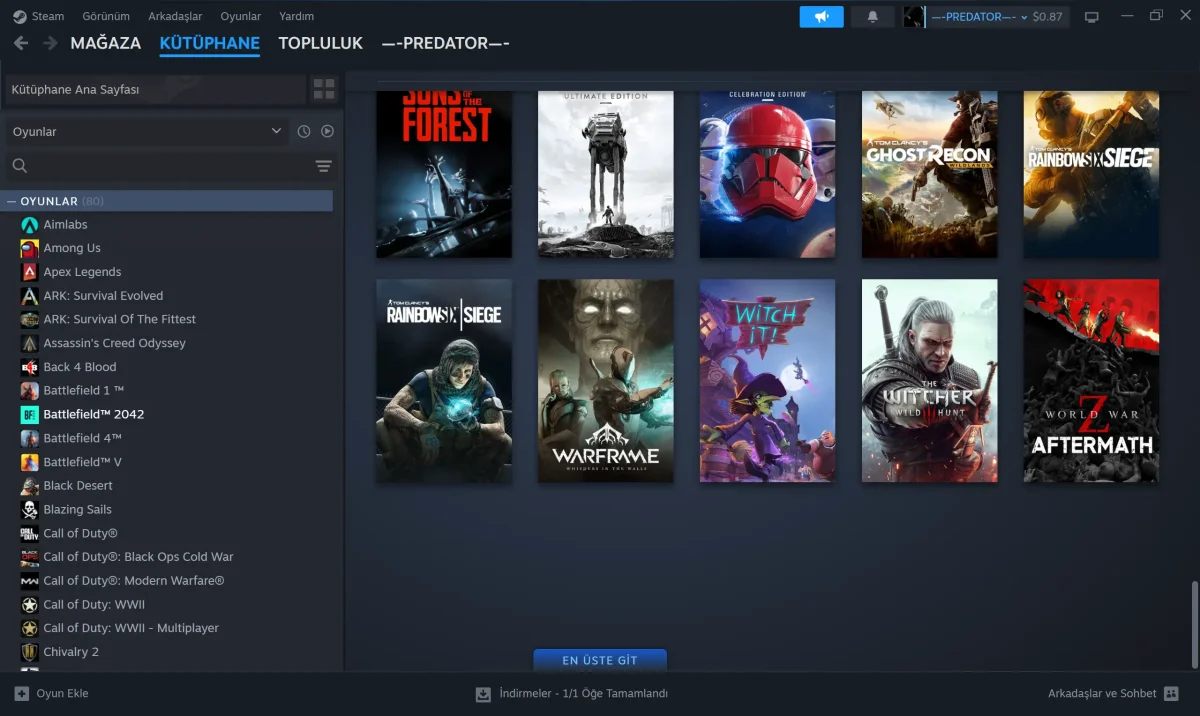The width and height of the screenshot is (1200, 716).
Task: Click the Big Picture screen icon
Action: [x=1091, y=16]
